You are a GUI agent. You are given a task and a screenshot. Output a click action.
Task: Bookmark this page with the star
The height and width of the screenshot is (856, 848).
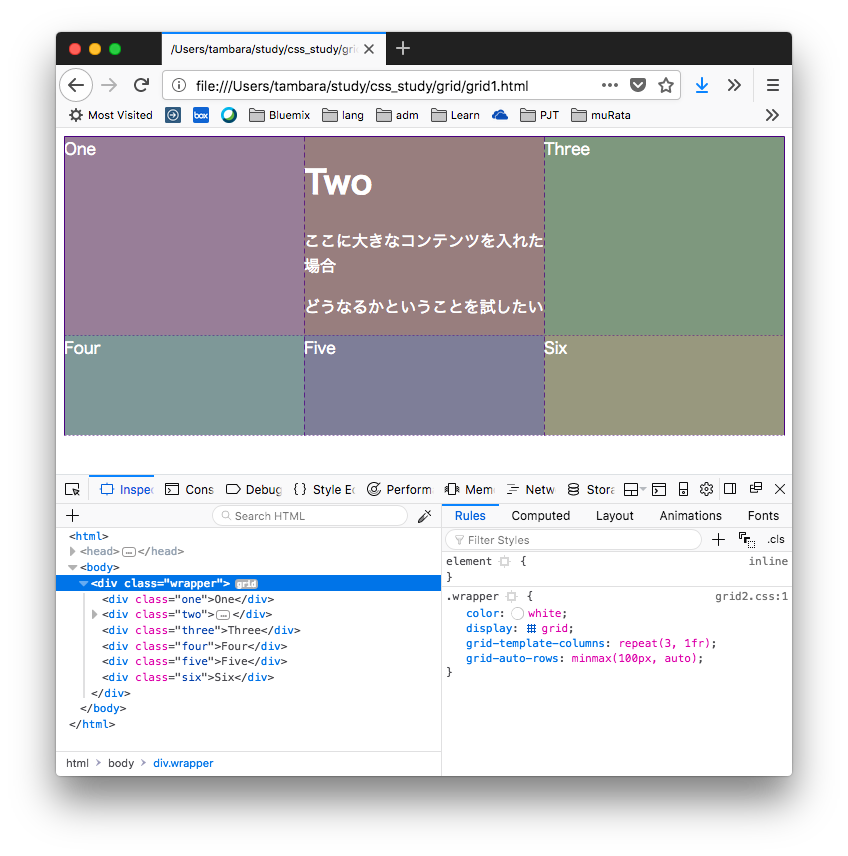click(x=666, y=85)
